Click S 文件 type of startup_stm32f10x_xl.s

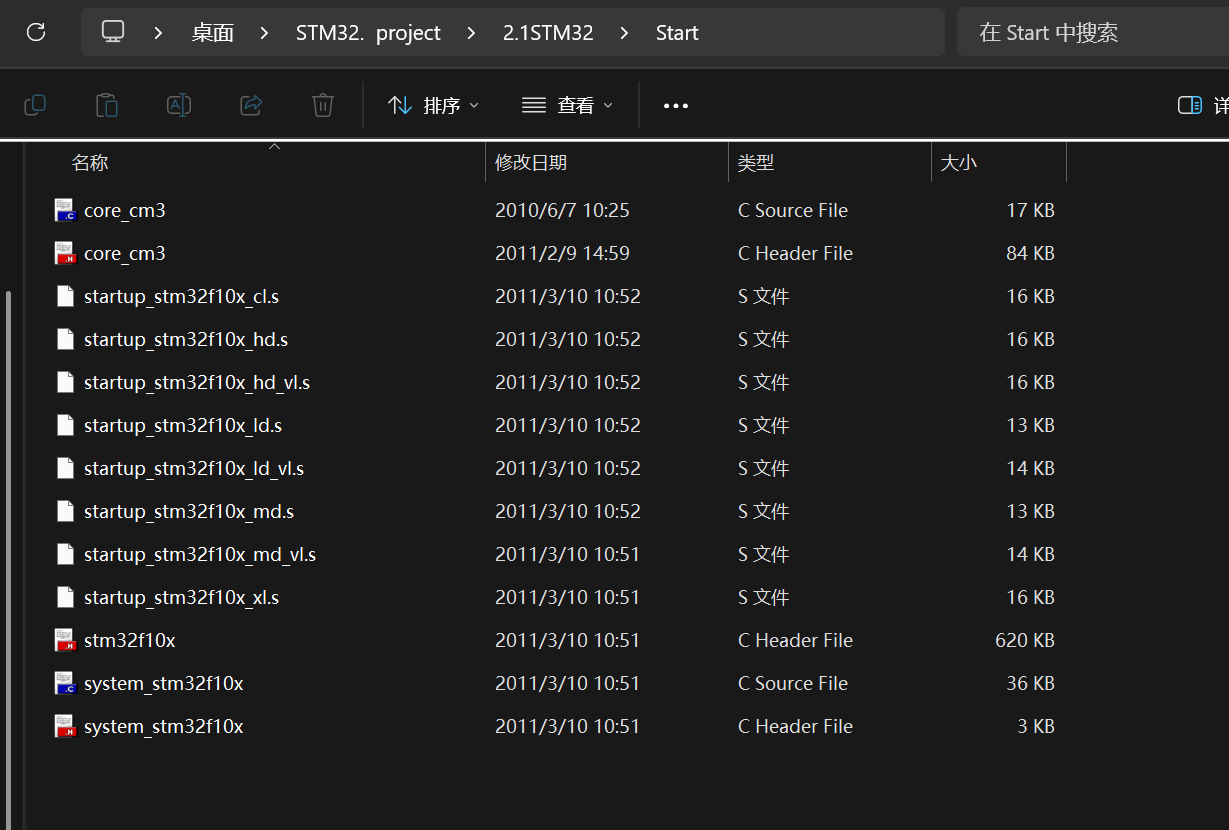764,597
